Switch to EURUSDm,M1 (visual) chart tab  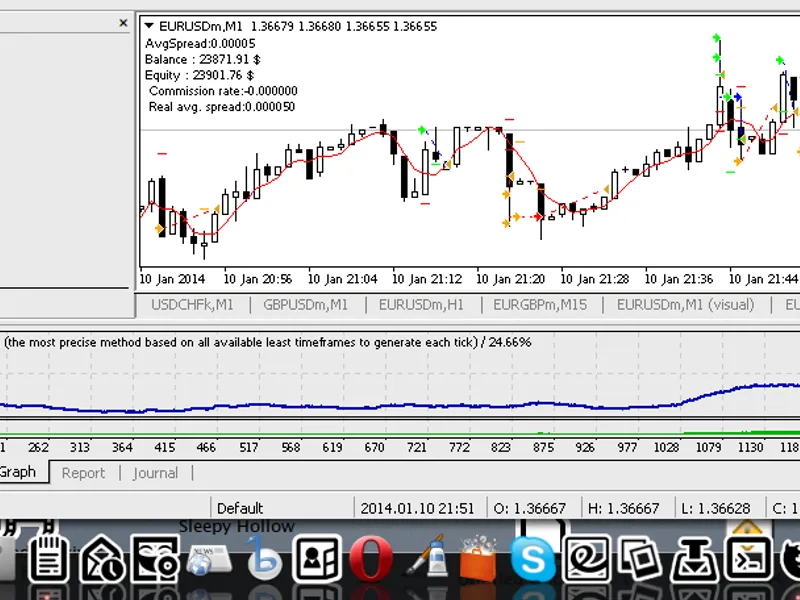685,305
